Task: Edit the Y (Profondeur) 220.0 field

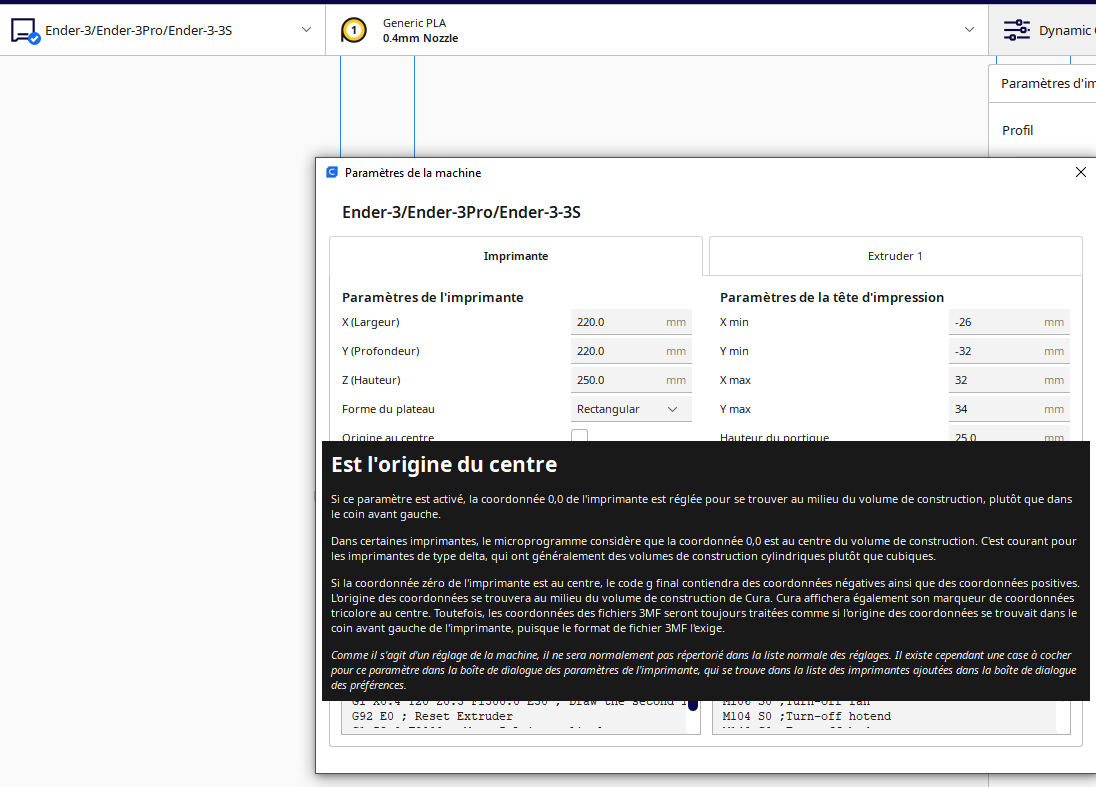Action: [x=631, y=351]
